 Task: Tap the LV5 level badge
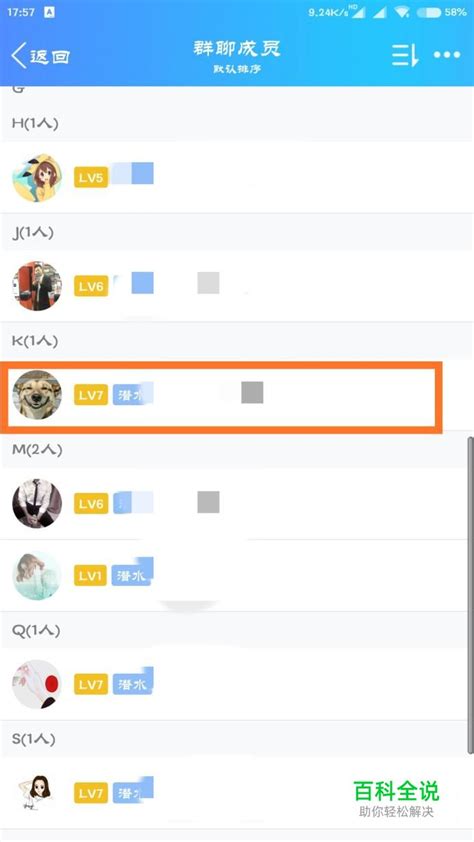tap(91, 178)
